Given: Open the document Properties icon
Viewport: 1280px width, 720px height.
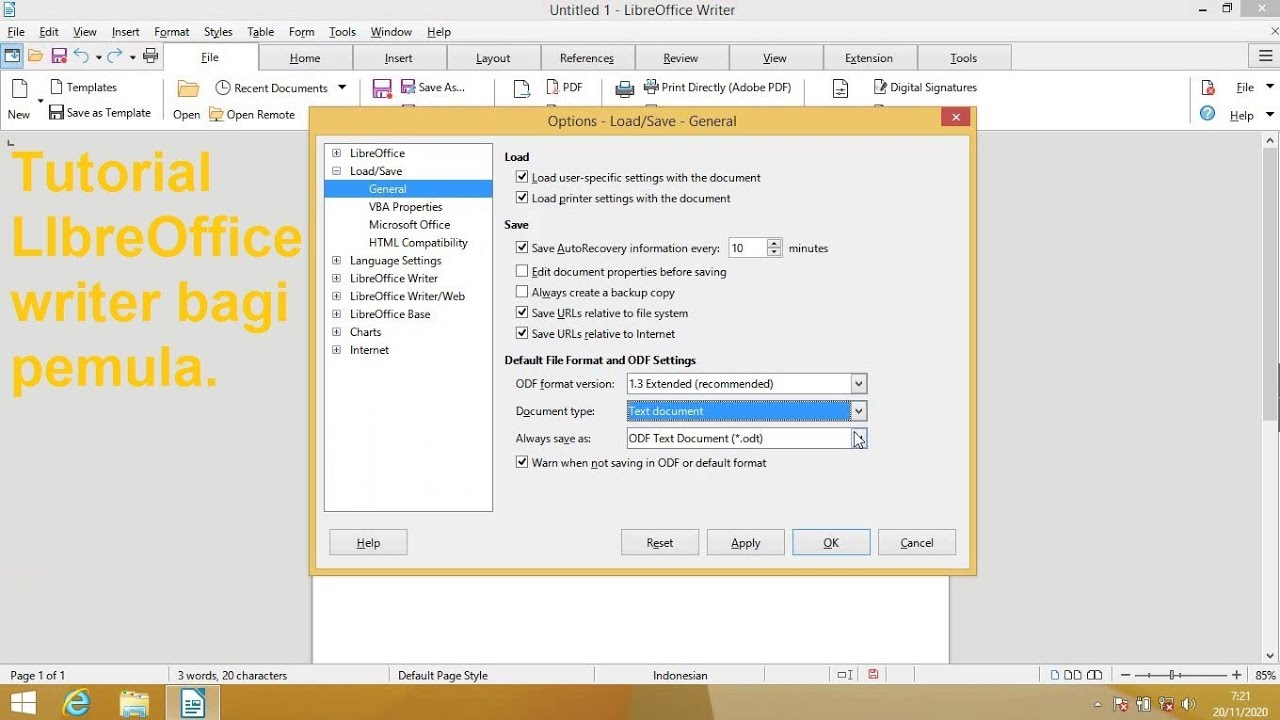Looking at the screenshot, I should (841, 90).
